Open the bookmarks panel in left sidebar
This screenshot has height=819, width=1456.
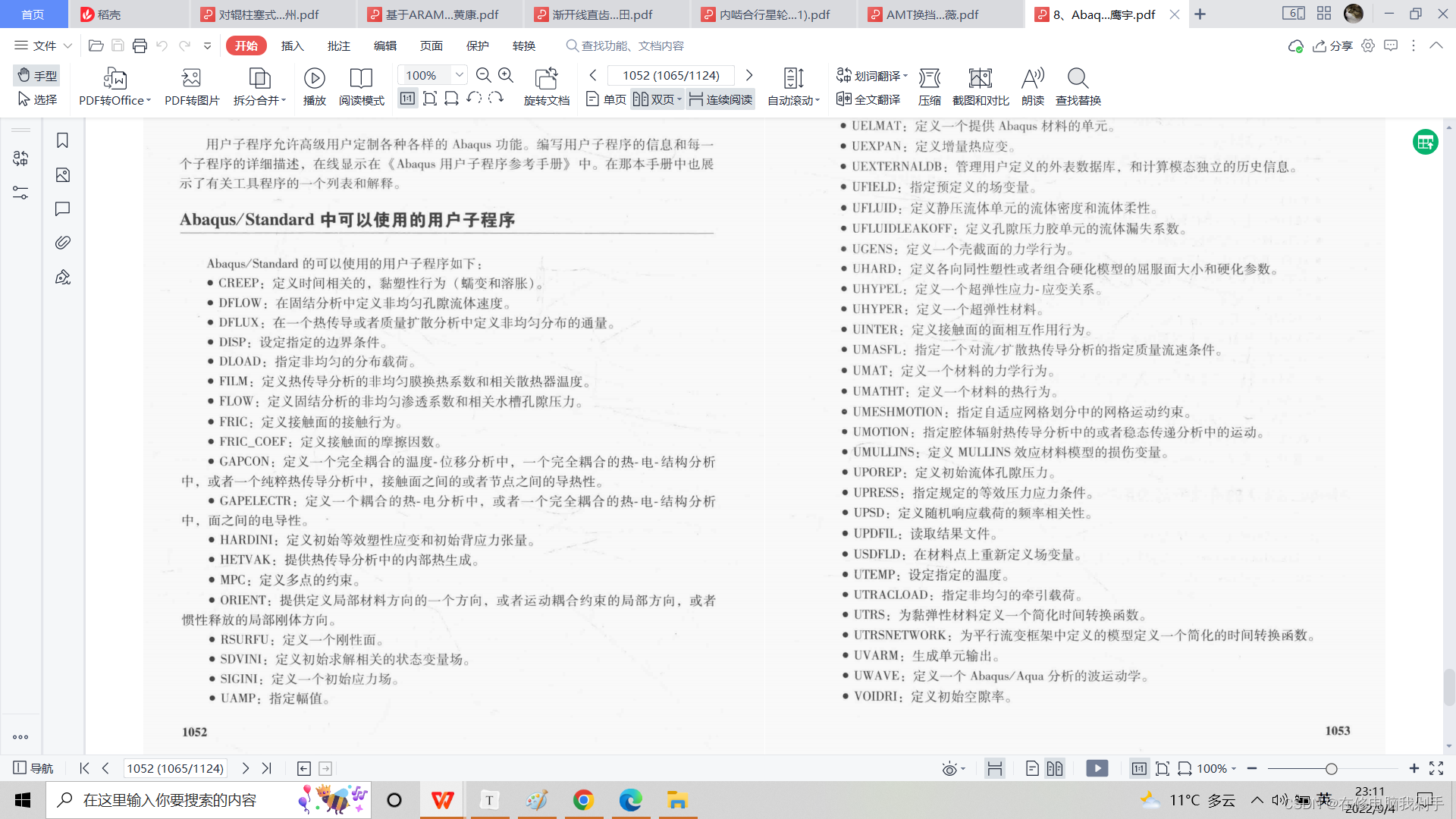tap(62, 140)
